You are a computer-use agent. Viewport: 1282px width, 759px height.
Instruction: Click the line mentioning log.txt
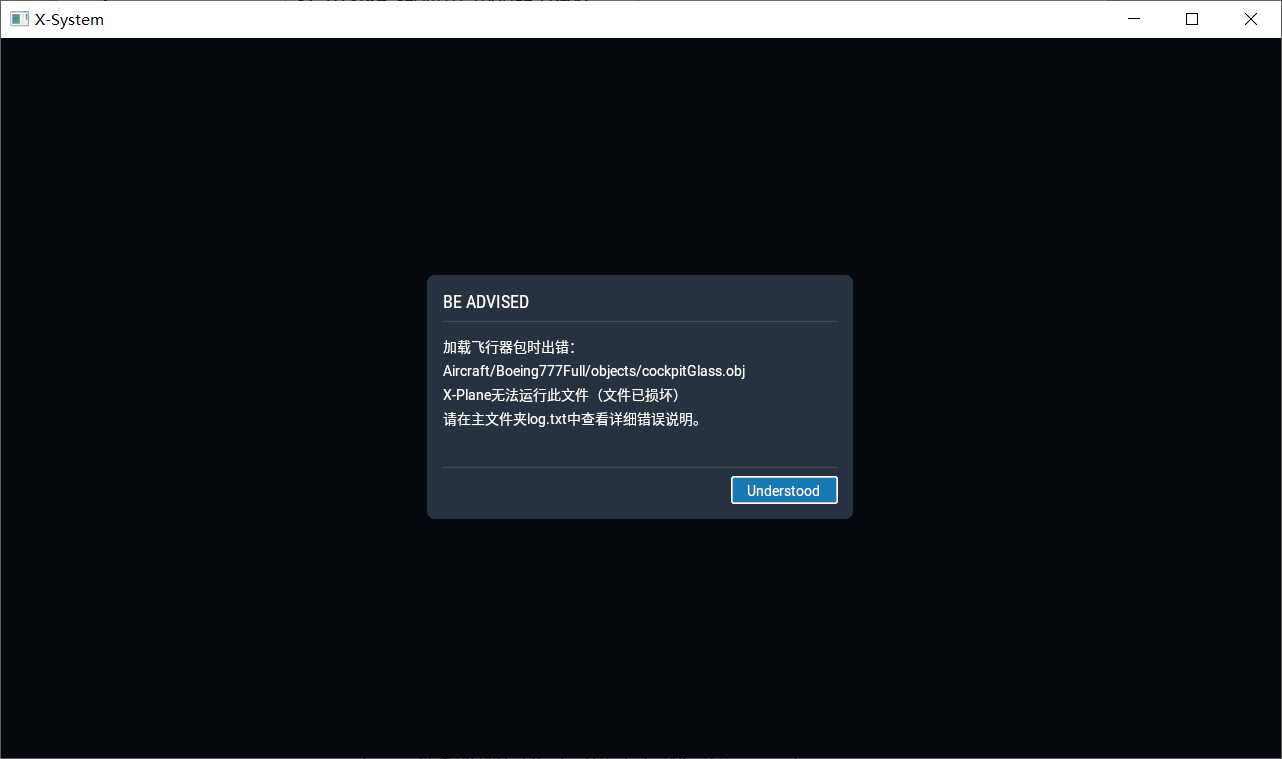coord(574,419)
